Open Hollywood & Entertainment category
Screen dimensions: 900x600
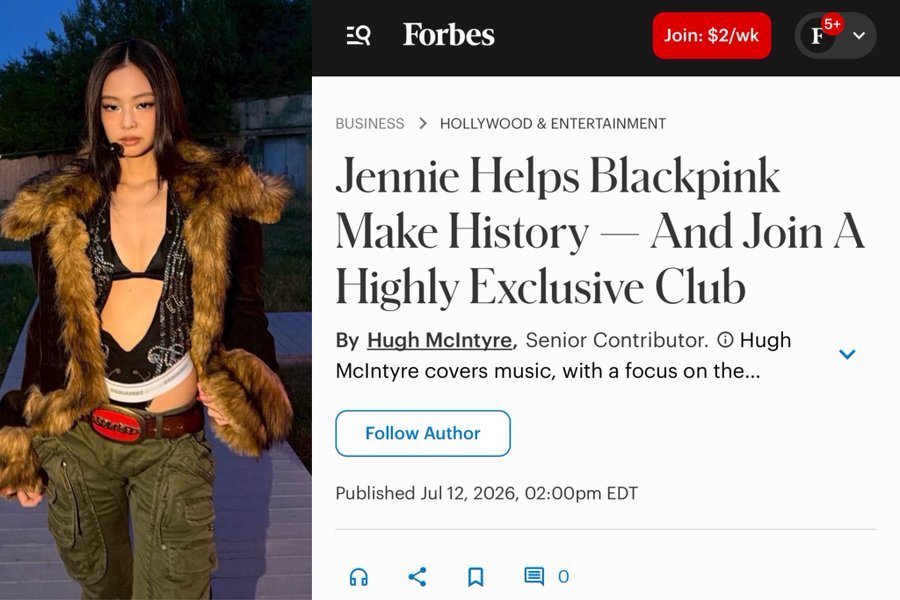tap(553, 123)
